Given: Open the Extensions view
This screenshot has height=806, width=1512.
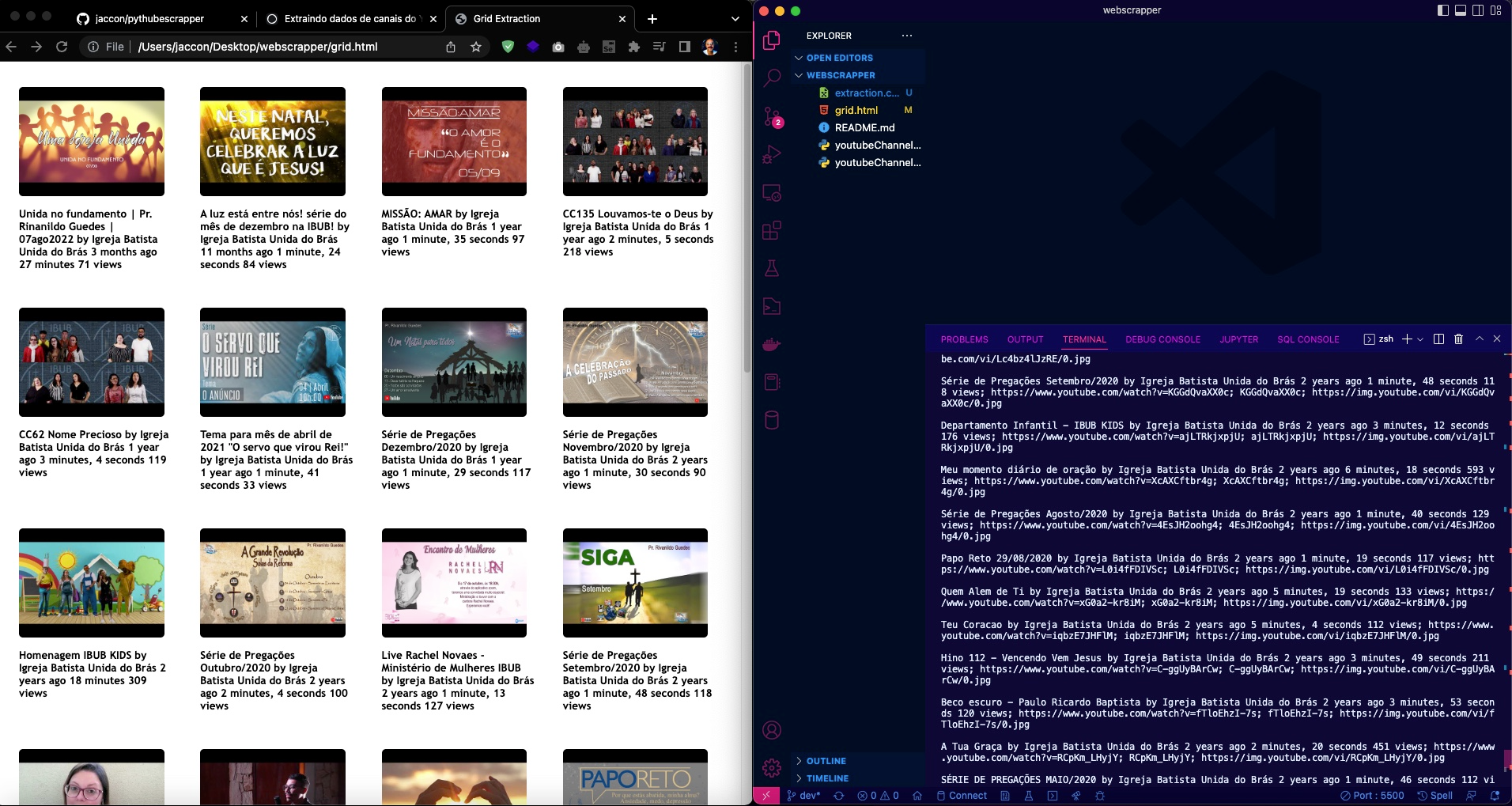Looking at the screenshot, I should point(772,231).
